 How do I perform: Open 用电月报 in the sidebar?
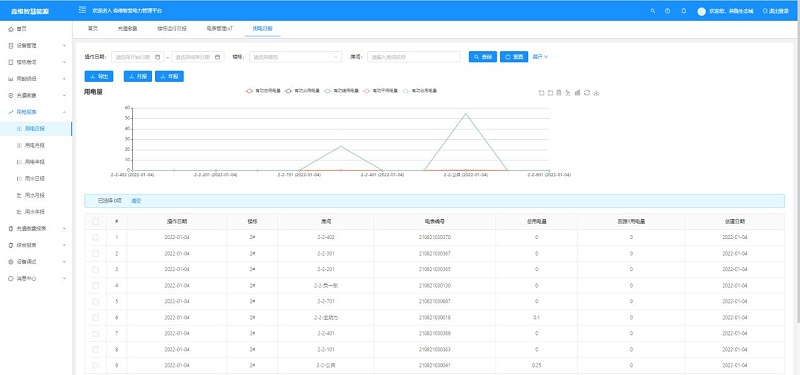coord(35,145)
